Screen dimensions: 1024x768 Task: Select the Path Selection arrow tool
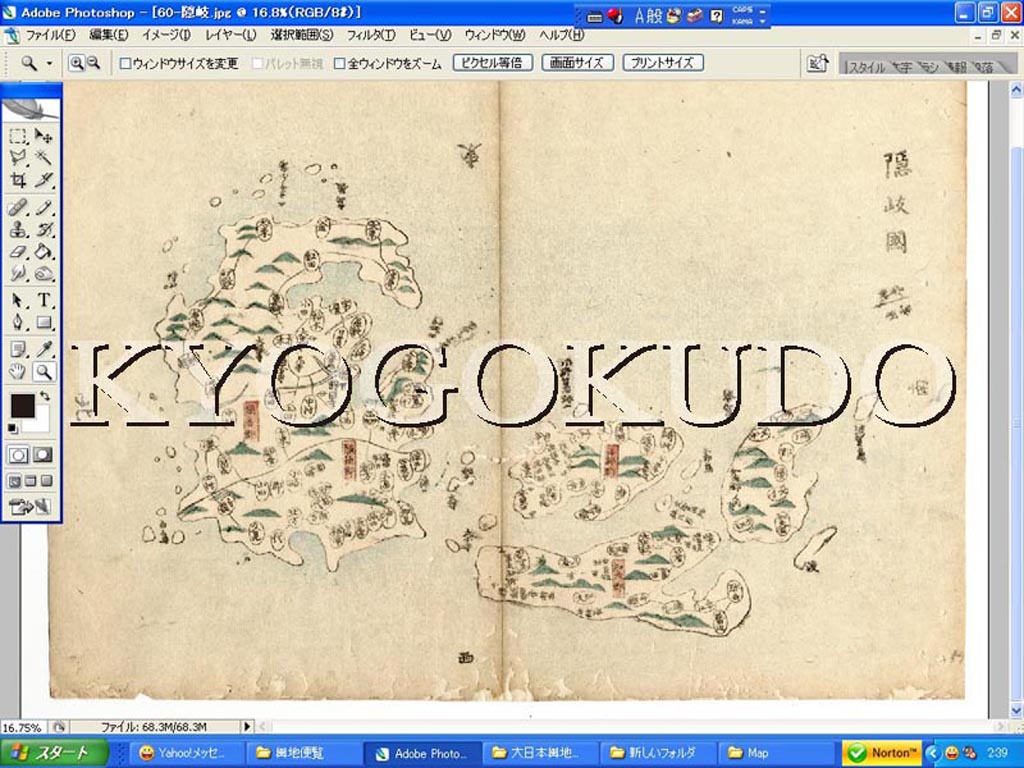coord(18,301)
